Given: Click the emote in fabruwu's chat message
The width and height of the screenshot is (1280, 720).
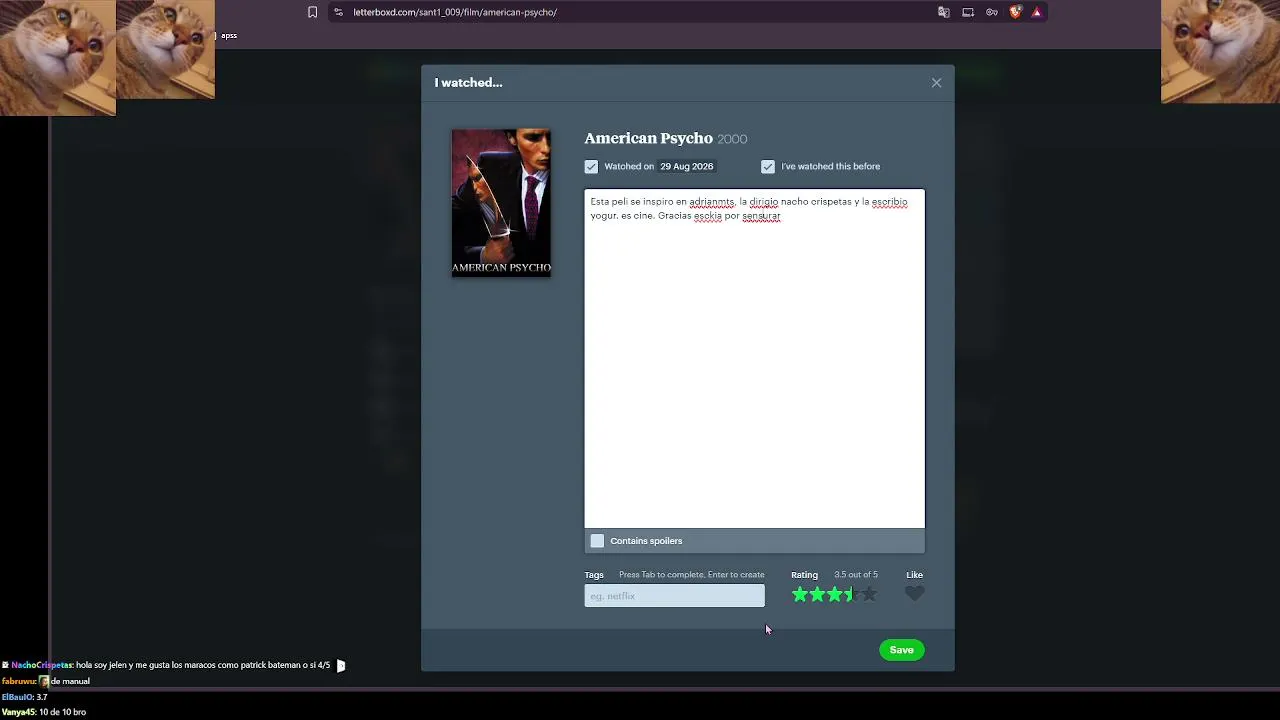Looking at the screenshot, I should 44,681.
